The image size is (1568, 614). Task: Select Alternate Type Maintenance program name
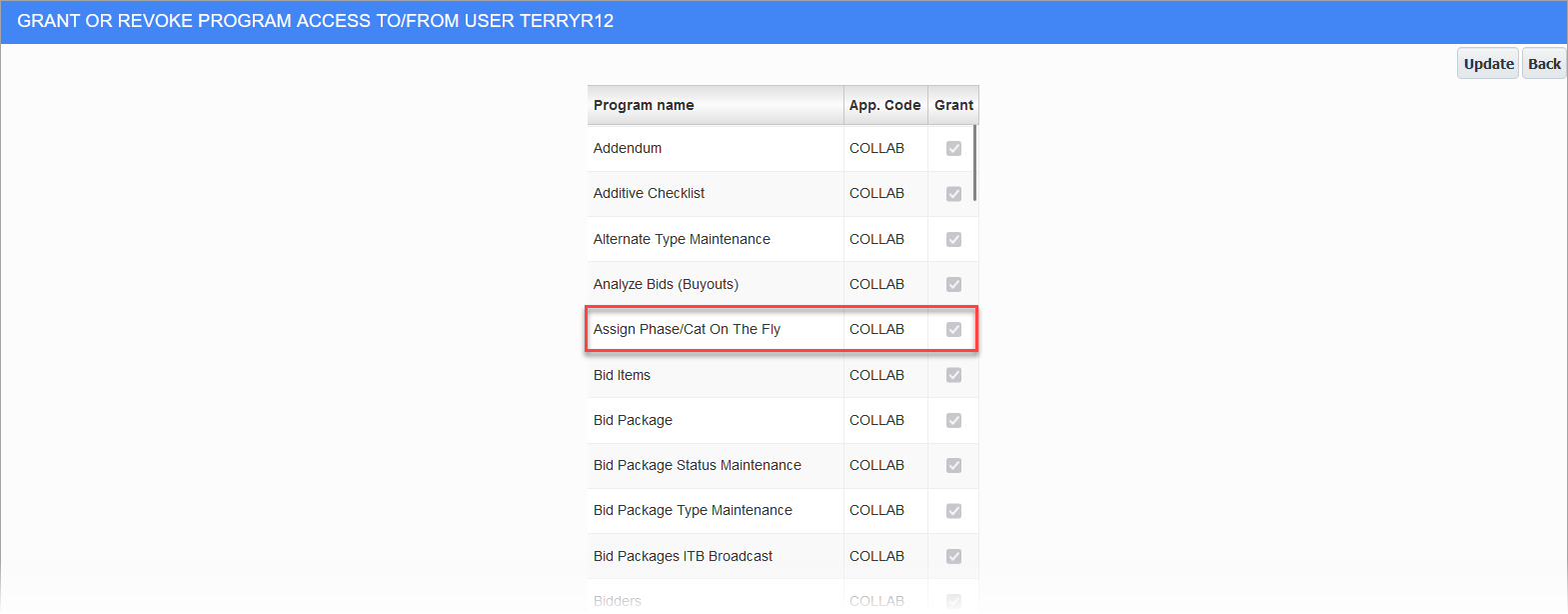click(682, 239)
